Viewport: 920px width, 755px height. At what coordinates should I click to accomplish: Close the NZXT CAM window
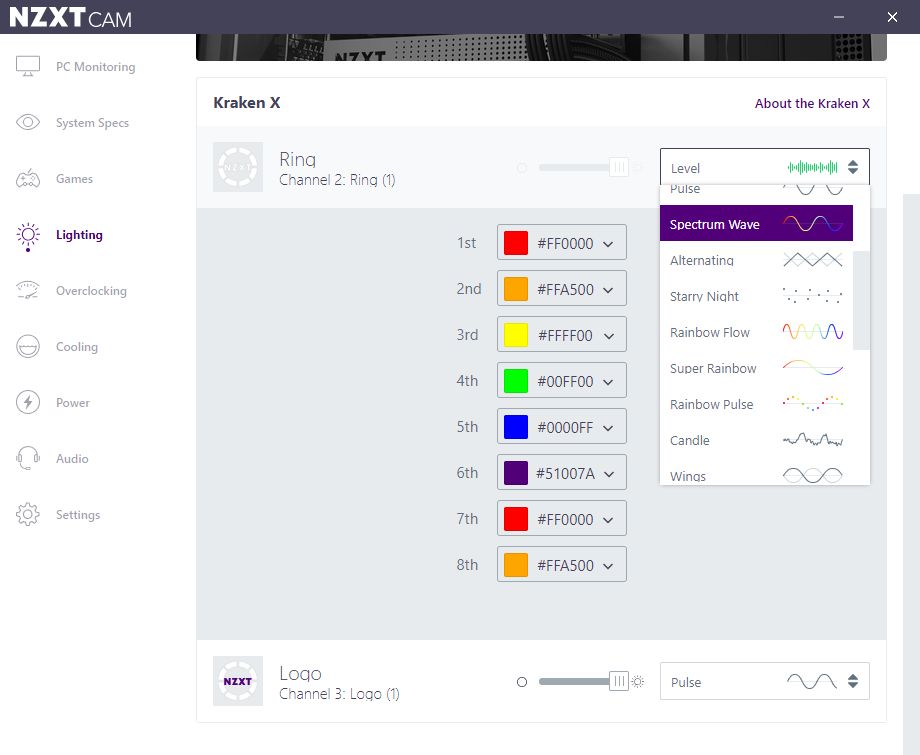[892, 17]
